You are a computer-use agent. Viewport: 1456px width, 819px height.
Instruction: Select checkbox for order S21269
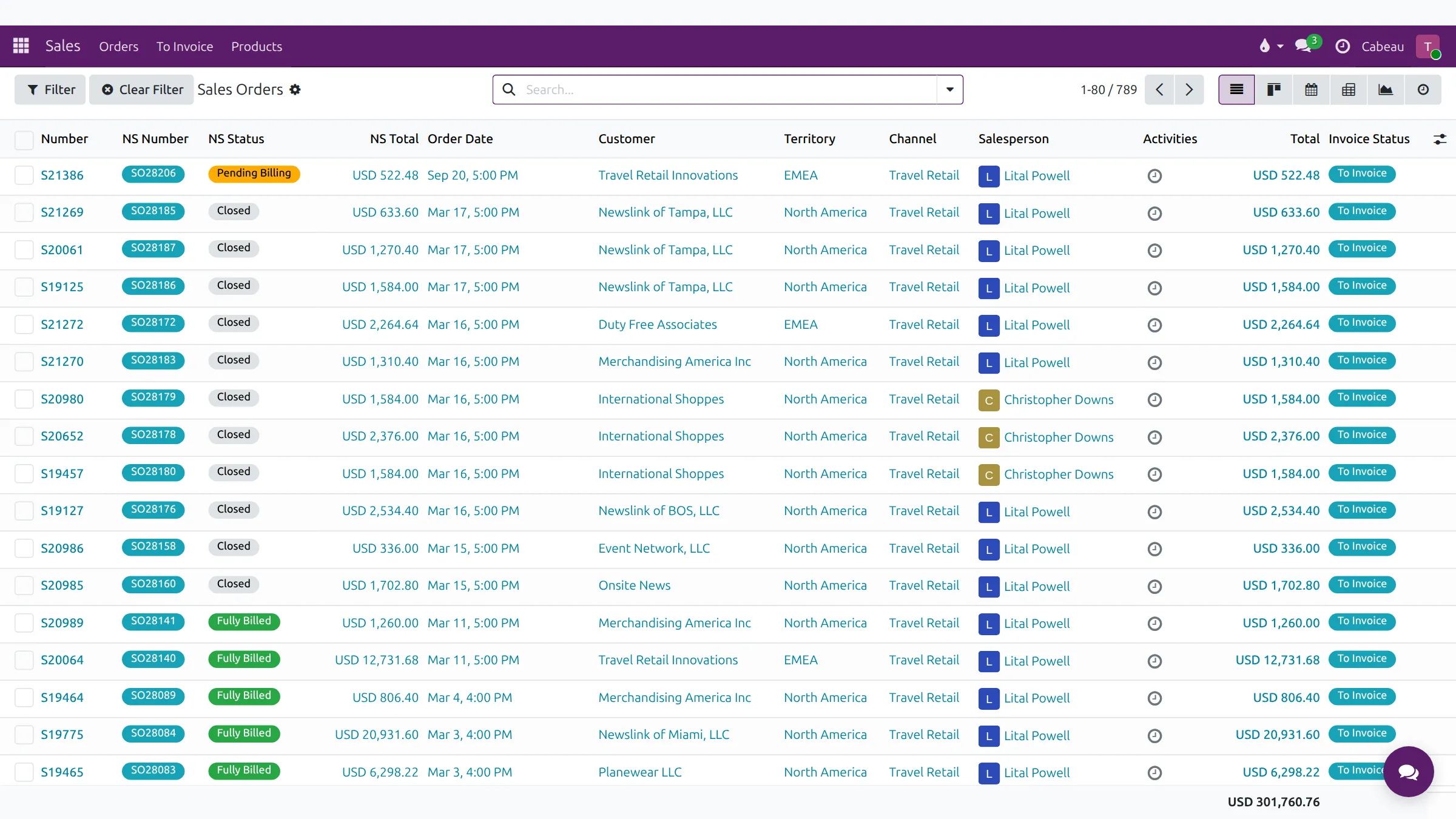[x=24, y=213]
